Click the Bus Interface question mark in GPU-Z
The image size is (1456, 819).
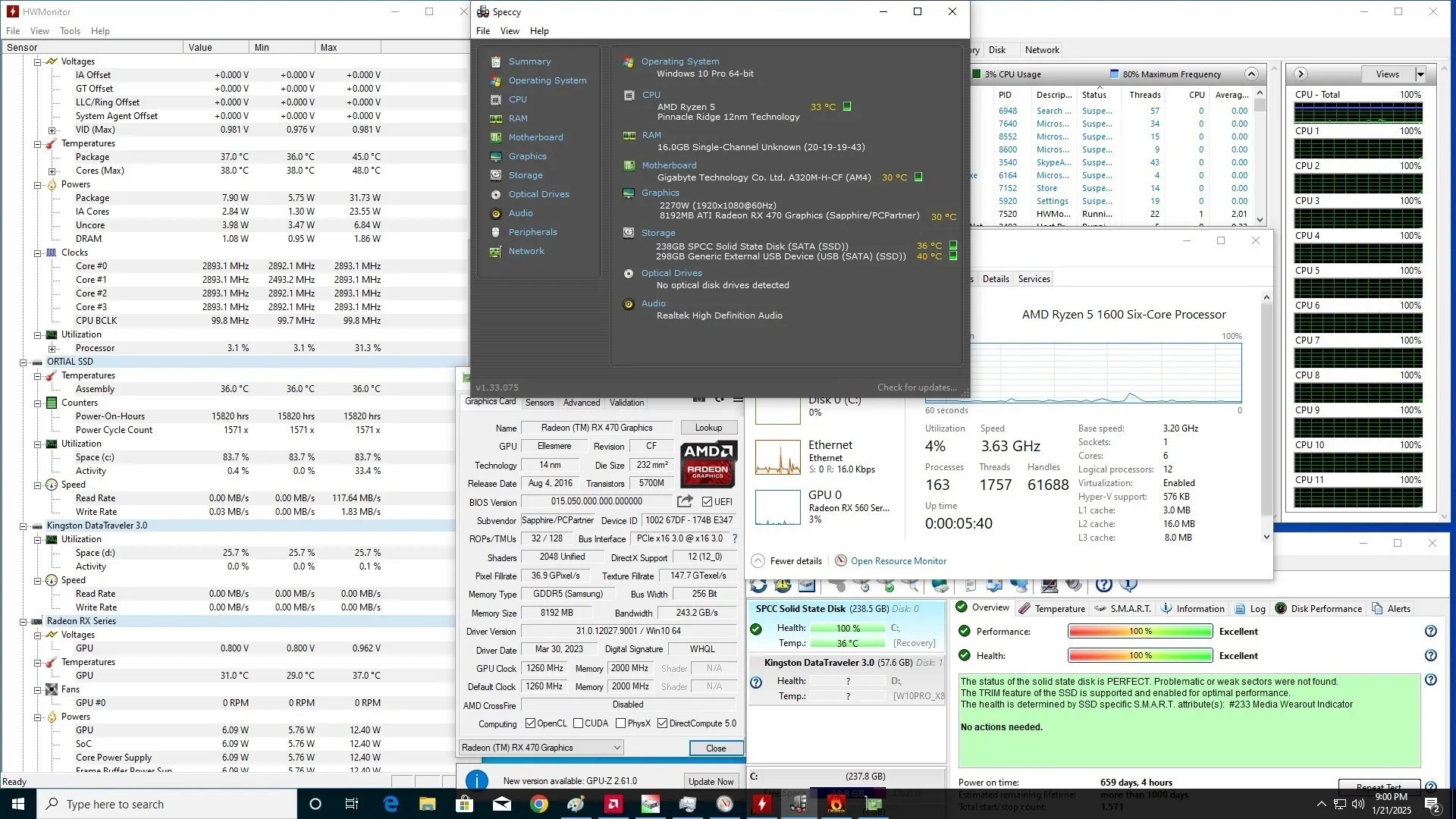point(734,538)
